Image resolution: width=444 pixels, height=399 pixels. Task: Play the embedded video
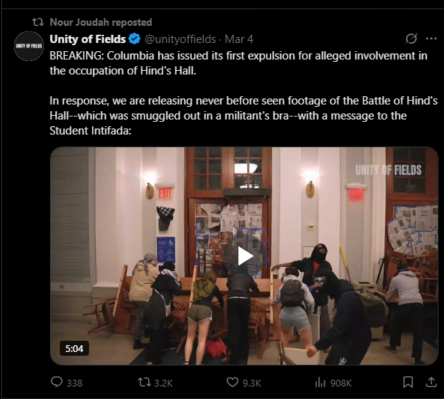point(244,256)
